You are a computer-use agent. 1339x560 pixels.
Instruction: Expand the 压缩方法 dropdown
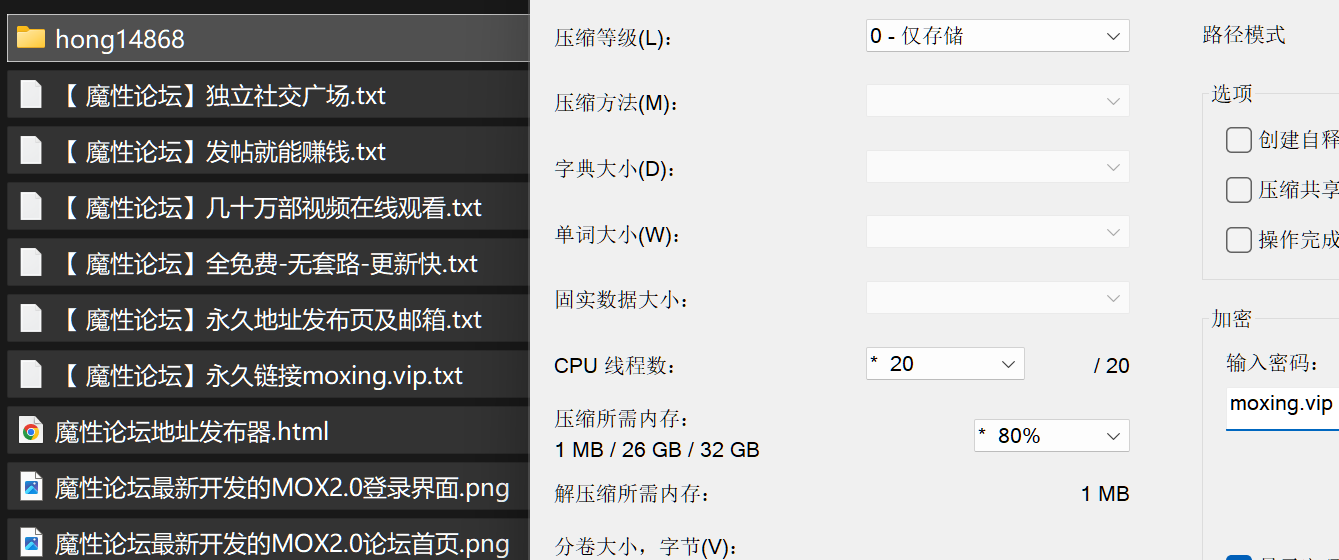pyautogui.click(x=998, y=101)
